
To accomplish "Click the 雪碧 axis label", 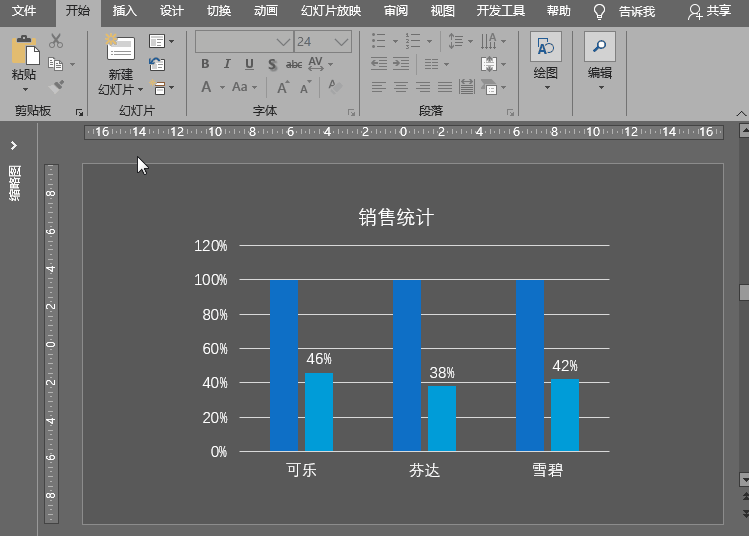I will (x=547, y=470).
